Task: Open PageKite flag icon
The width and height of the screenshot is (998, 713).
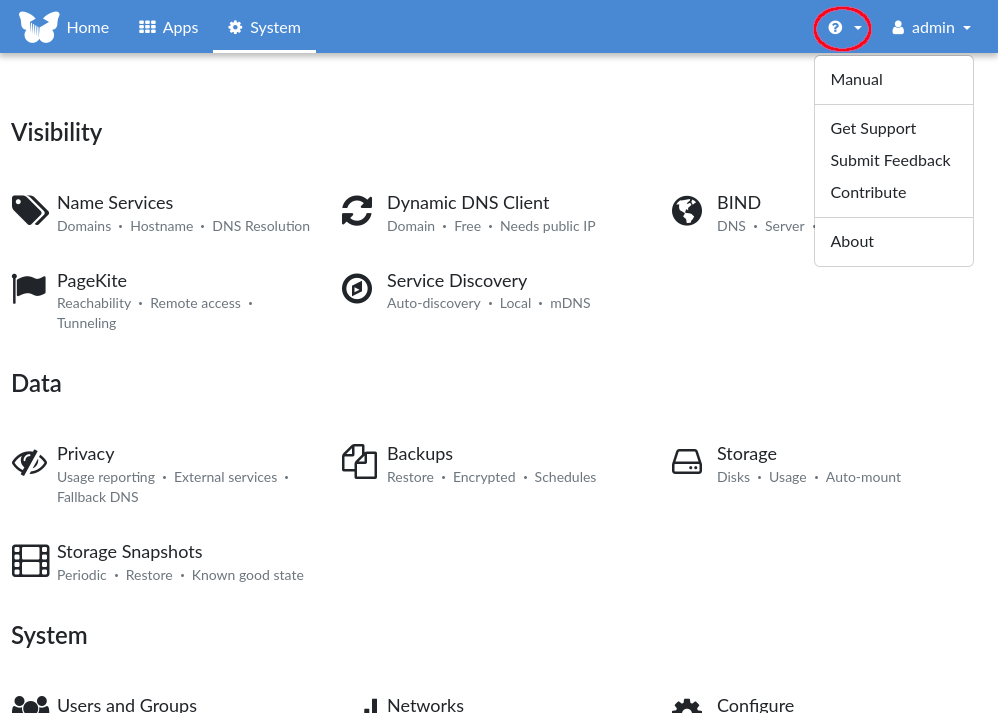Action: click(30, 288)
